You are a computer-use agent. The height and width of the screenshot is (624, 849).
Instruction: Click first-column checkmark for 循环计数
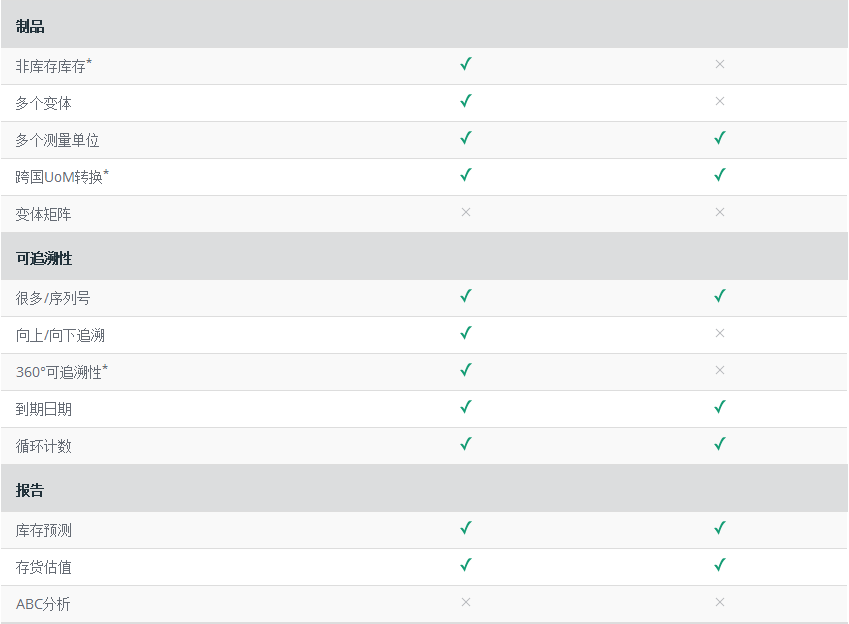pos(466,444)
